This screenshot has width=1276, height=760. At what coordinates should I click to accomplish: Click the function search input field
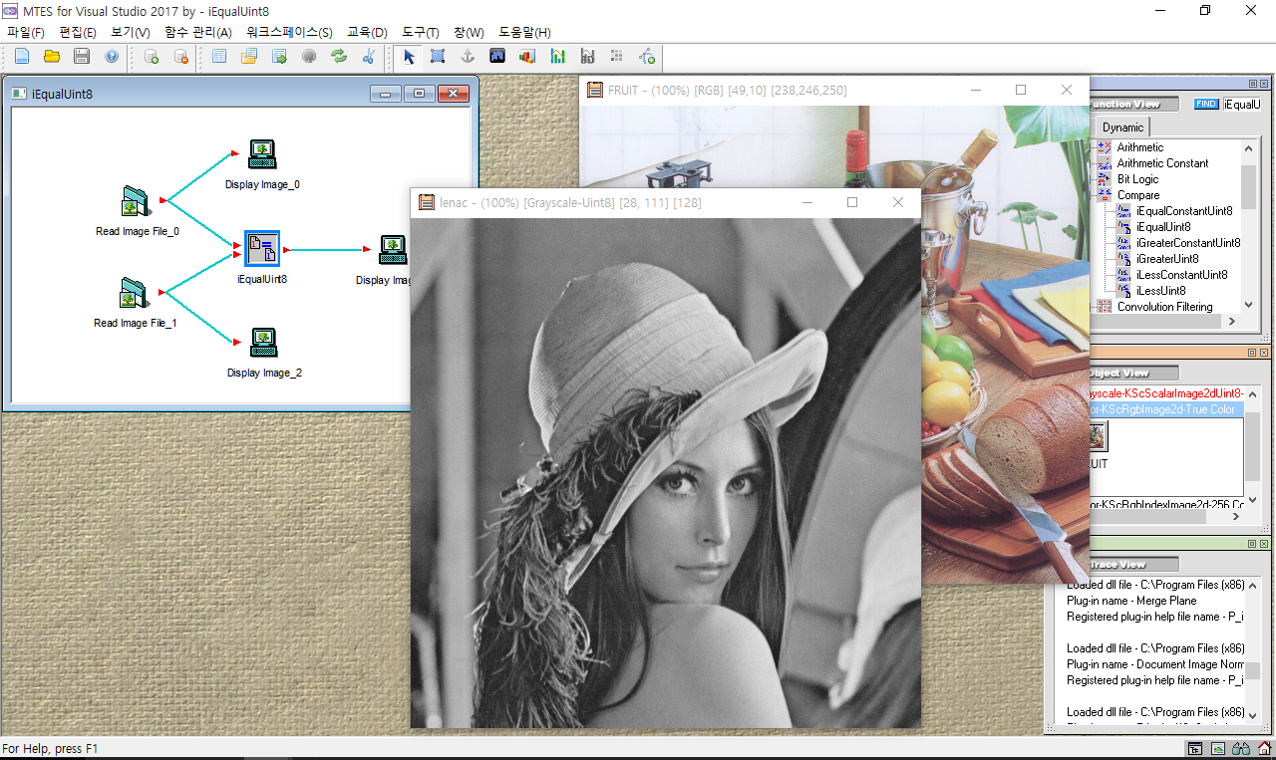pyautogui.click(x=1242, y=104)
